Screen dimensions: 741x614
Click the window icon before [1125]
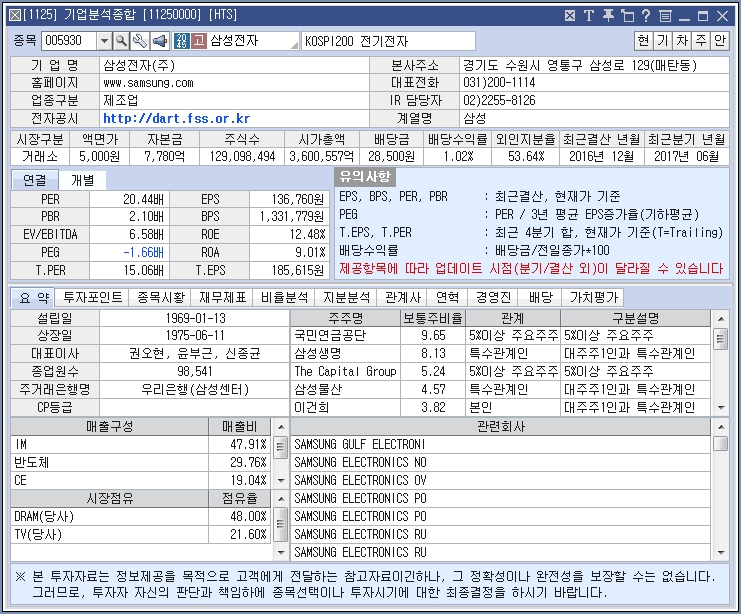point(15,15)
